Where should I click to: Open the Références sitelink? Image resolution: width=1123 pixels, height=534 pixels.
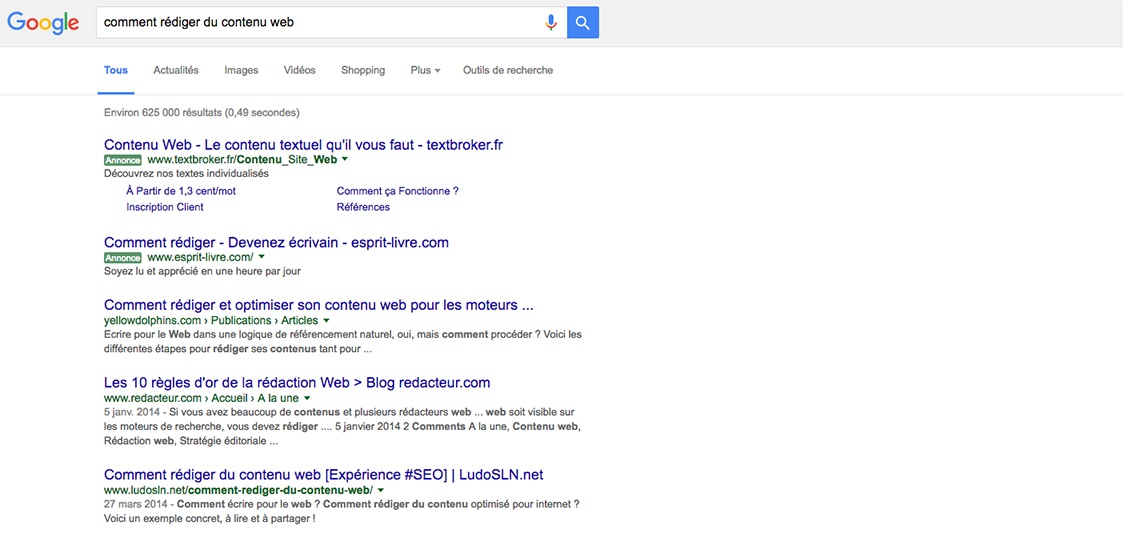point(363,207)
